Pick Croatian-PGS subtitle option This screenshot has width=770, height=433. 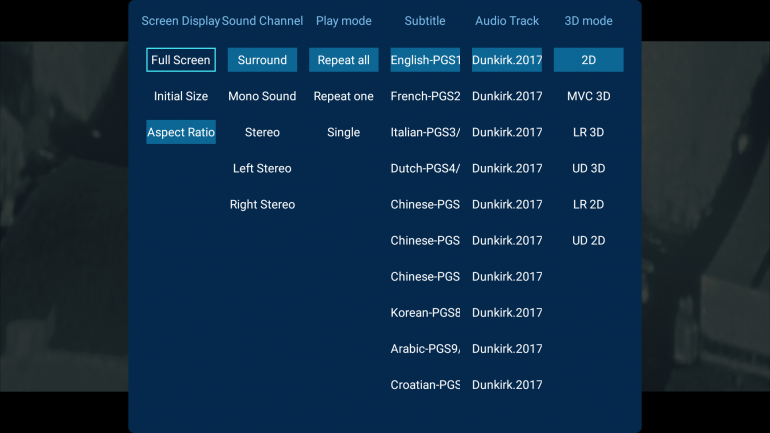pyautogui.click(x=425, y=384)
